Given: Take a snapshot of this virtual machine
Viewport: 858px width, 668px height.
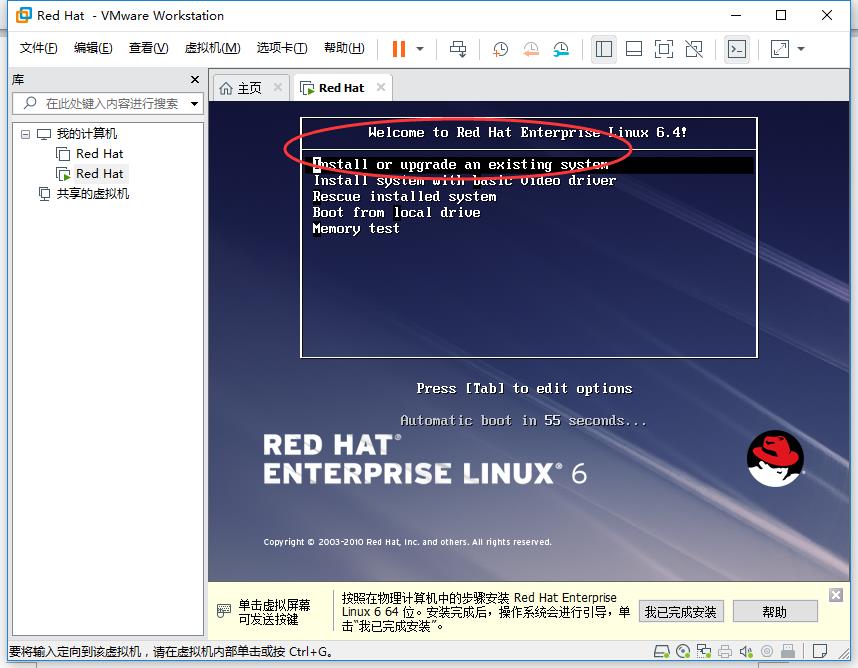Looking at the screenshot, I should [500, 49].
